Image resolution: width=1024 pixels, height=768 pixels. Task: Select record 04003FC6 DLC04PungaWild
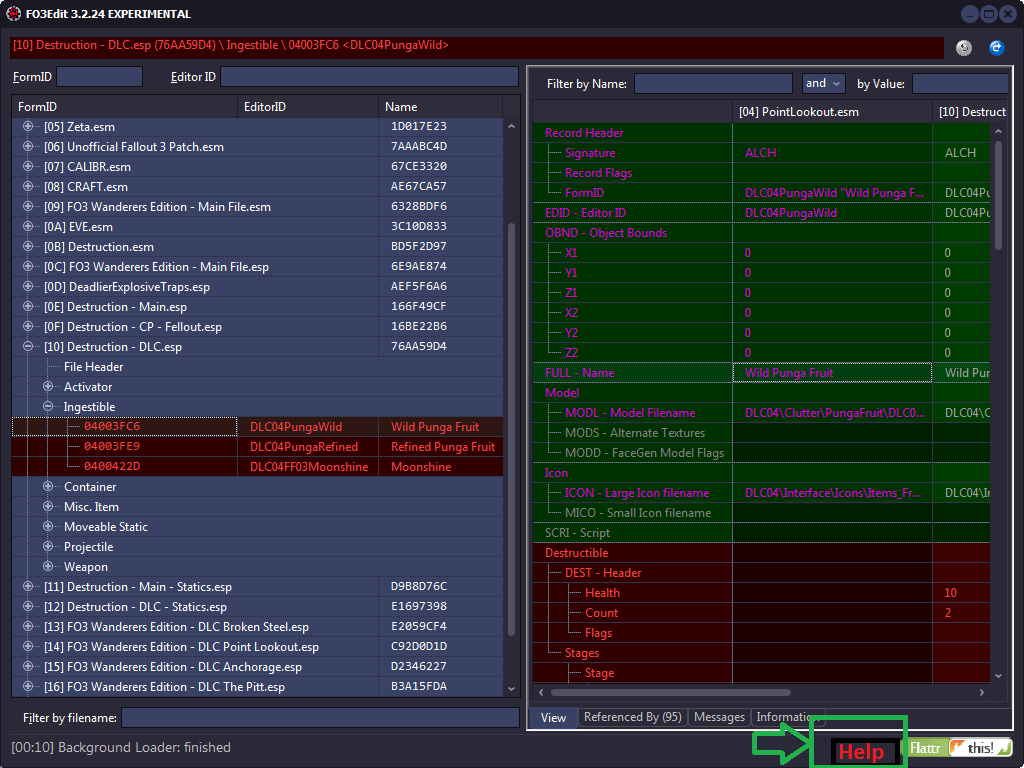coord(257,426)
